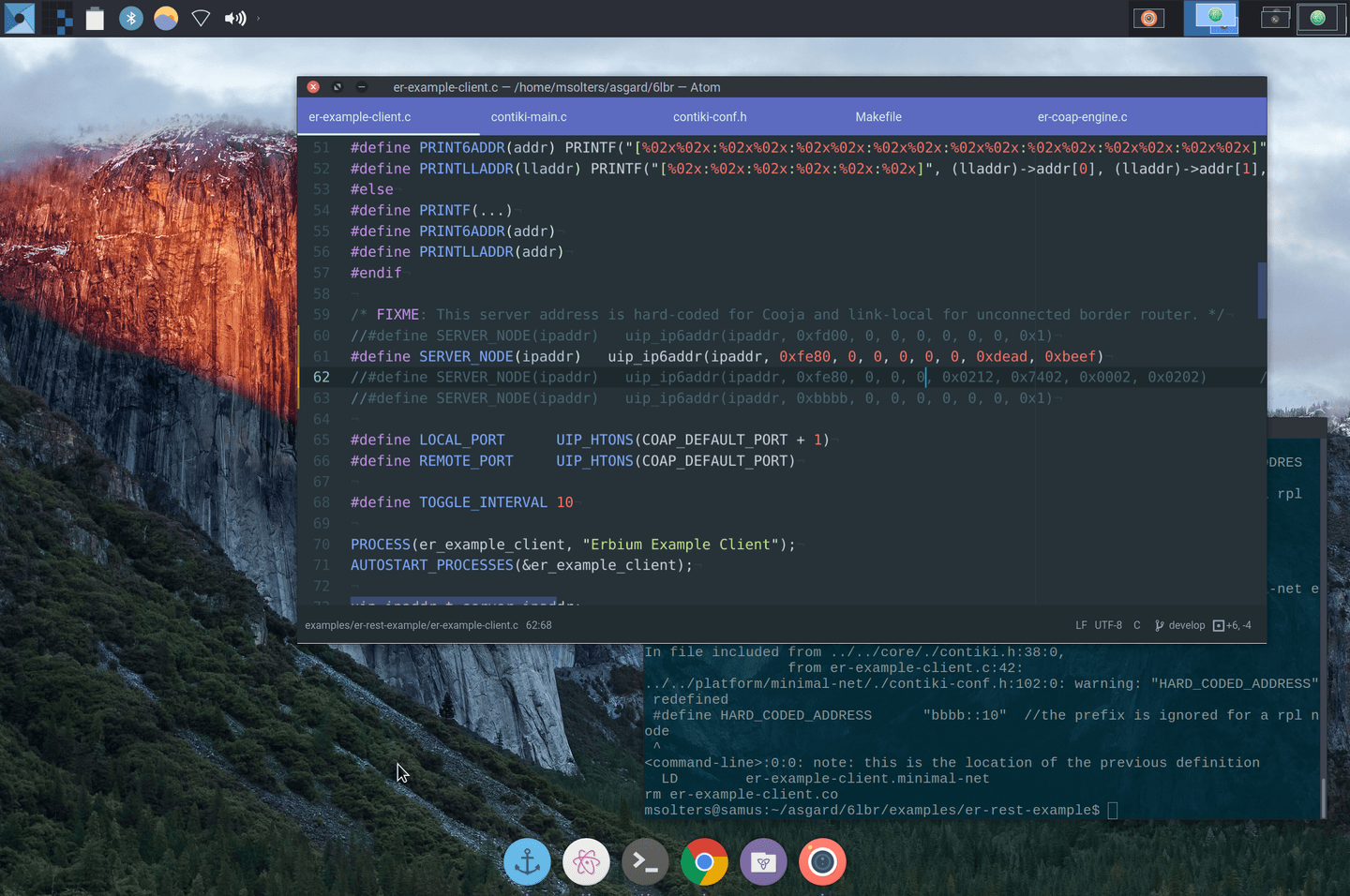Click the volume speaker icon
Image resolution: width=1350 pixels, height=896 pixels.
pos(235,18)
